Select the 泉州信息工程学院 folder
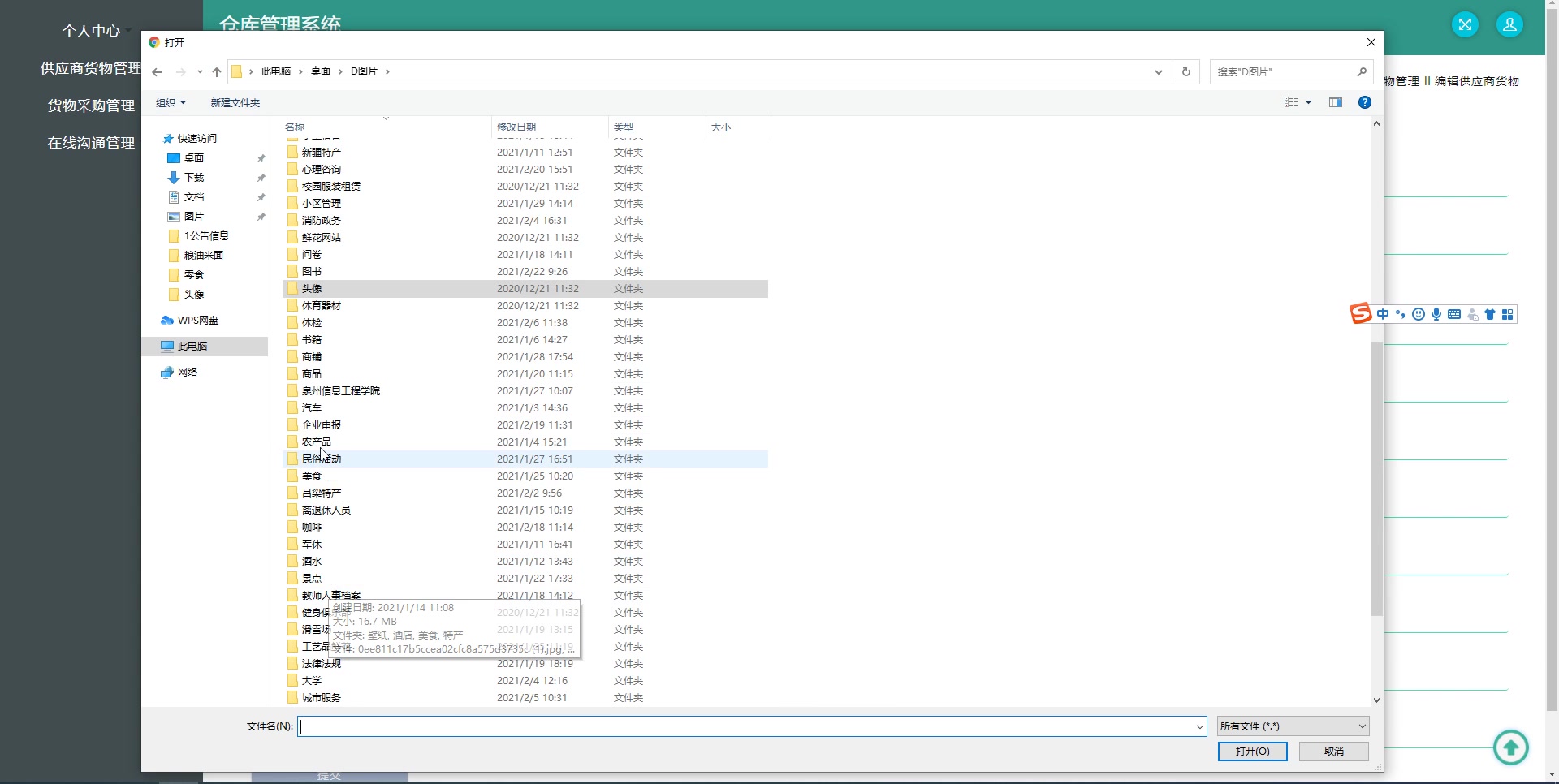This screenshot has width=1559, height=784. pos(525,391)
